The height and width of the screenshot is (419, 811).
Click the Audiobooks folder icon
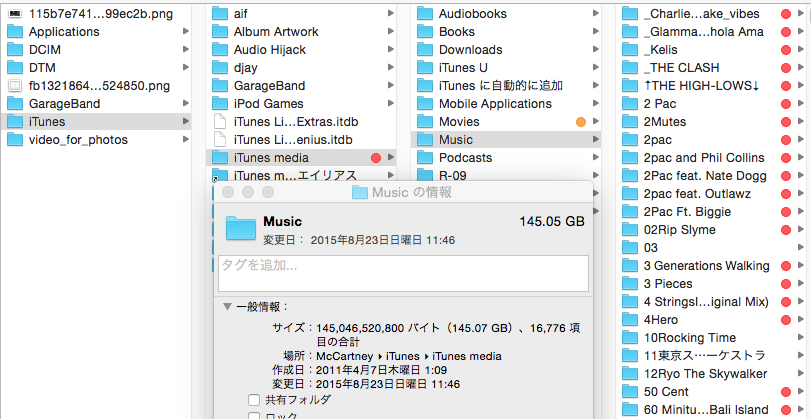(425, 14)
